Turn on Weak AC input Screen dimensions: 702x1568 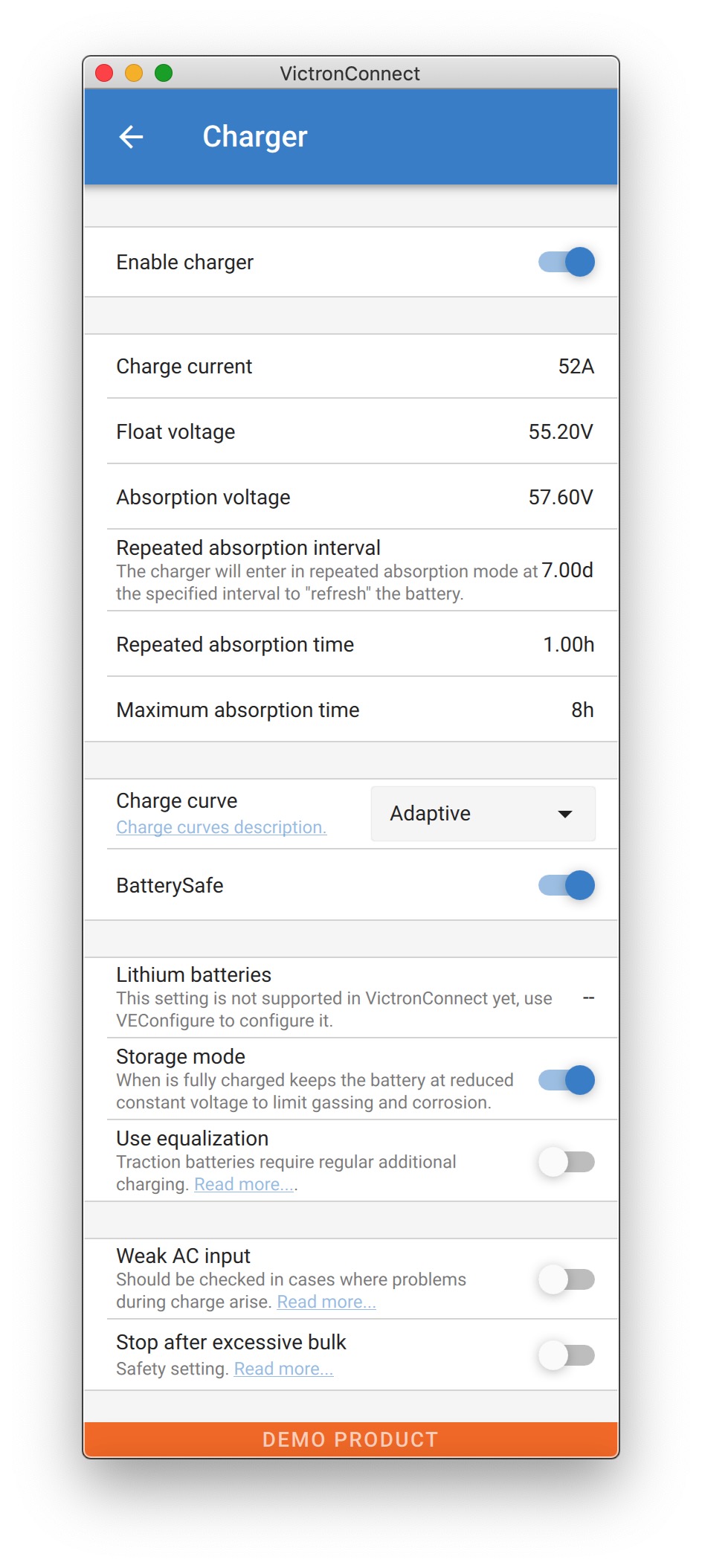567,1279
